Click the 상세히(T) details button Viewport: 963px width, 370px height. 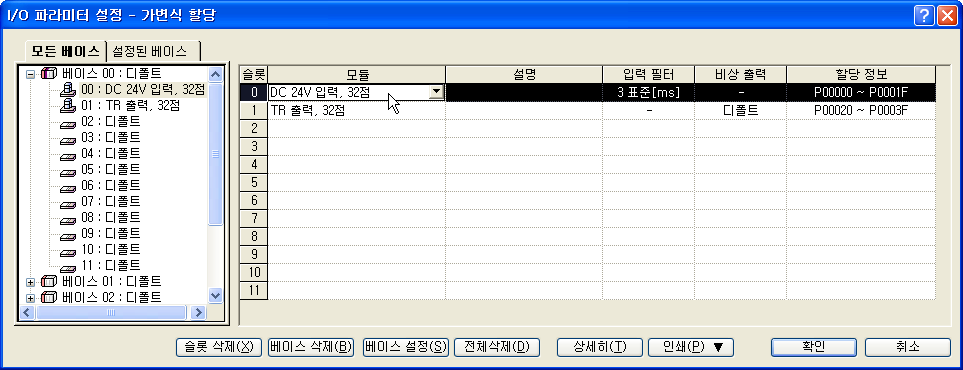tap(599, 347)
